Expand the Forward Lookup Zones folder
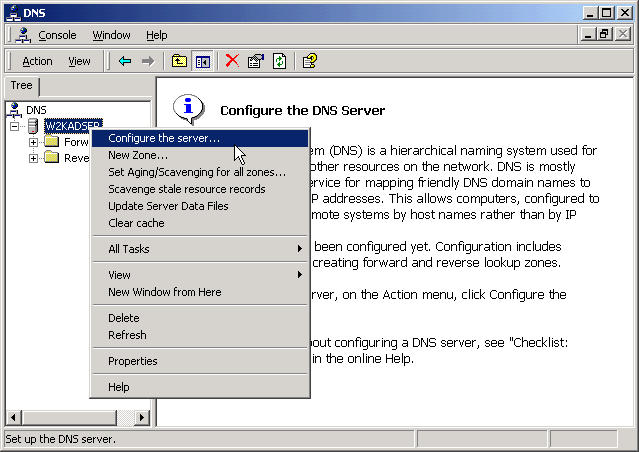The image size is (639, 452). 33,142
